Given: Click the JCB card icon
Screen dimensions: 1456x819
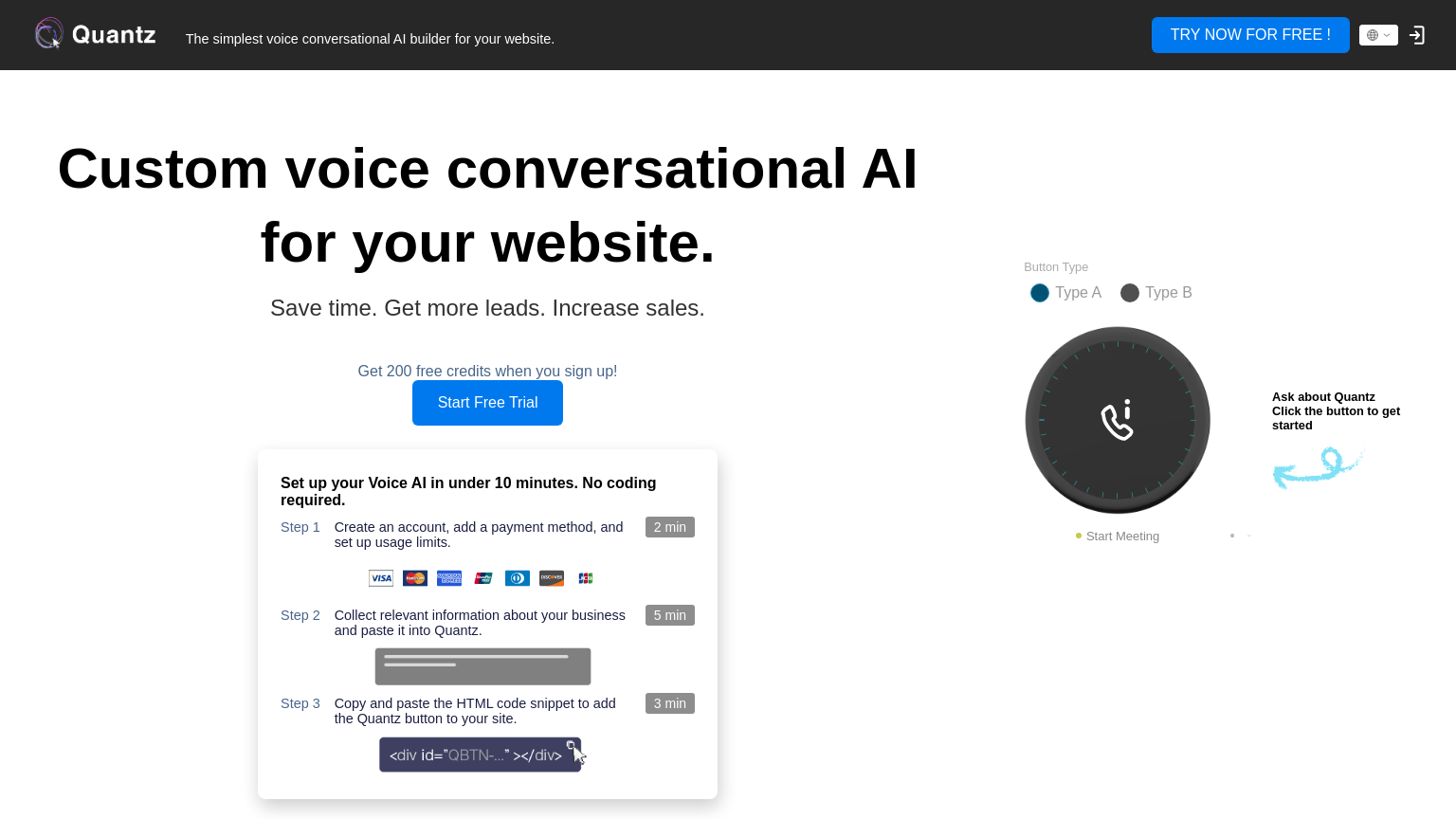Looking at the screenshot, I should 586,578.
